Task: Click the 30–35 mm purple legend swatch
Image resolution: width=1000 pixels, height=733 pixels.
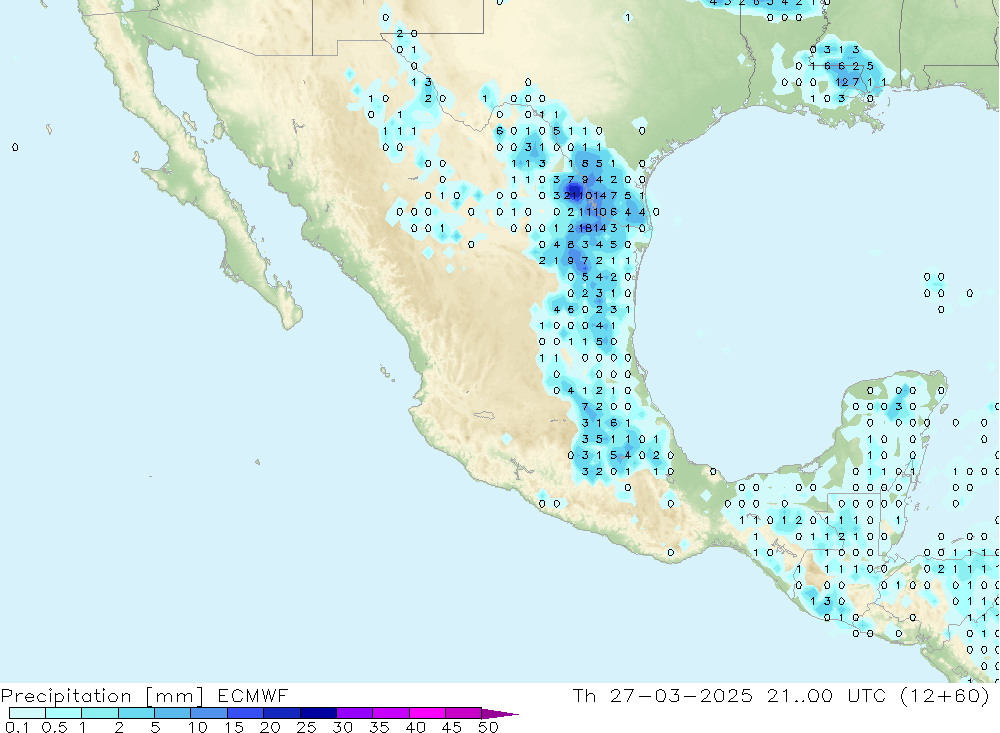Action: (355, 713)
